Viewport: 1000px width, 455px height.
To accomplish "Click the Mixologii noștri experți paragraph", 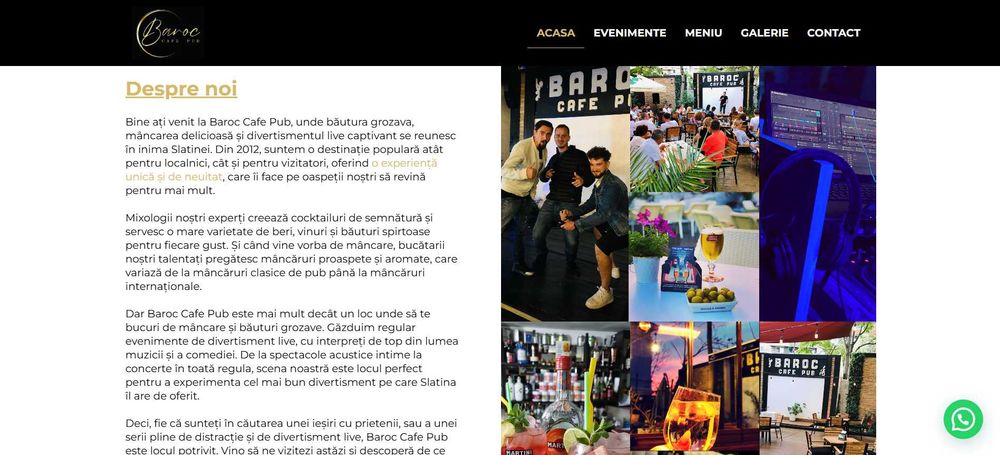I will pyautogui.click(x=291, y=252).
